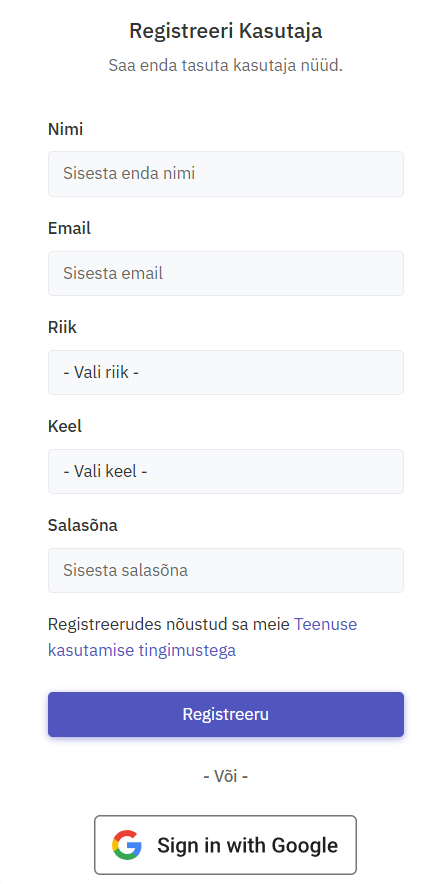Select the Keel field label

click(65, 426)
